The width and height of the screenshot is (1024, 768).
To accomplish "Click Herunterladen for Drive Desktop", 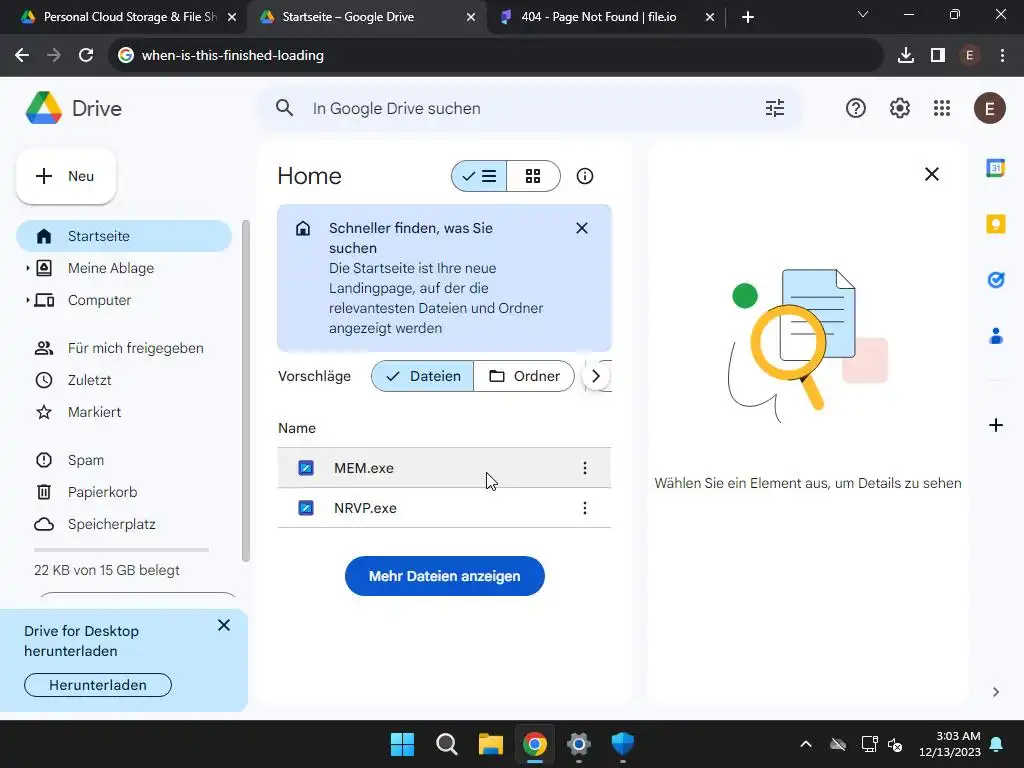I will (x=98, y=685).
